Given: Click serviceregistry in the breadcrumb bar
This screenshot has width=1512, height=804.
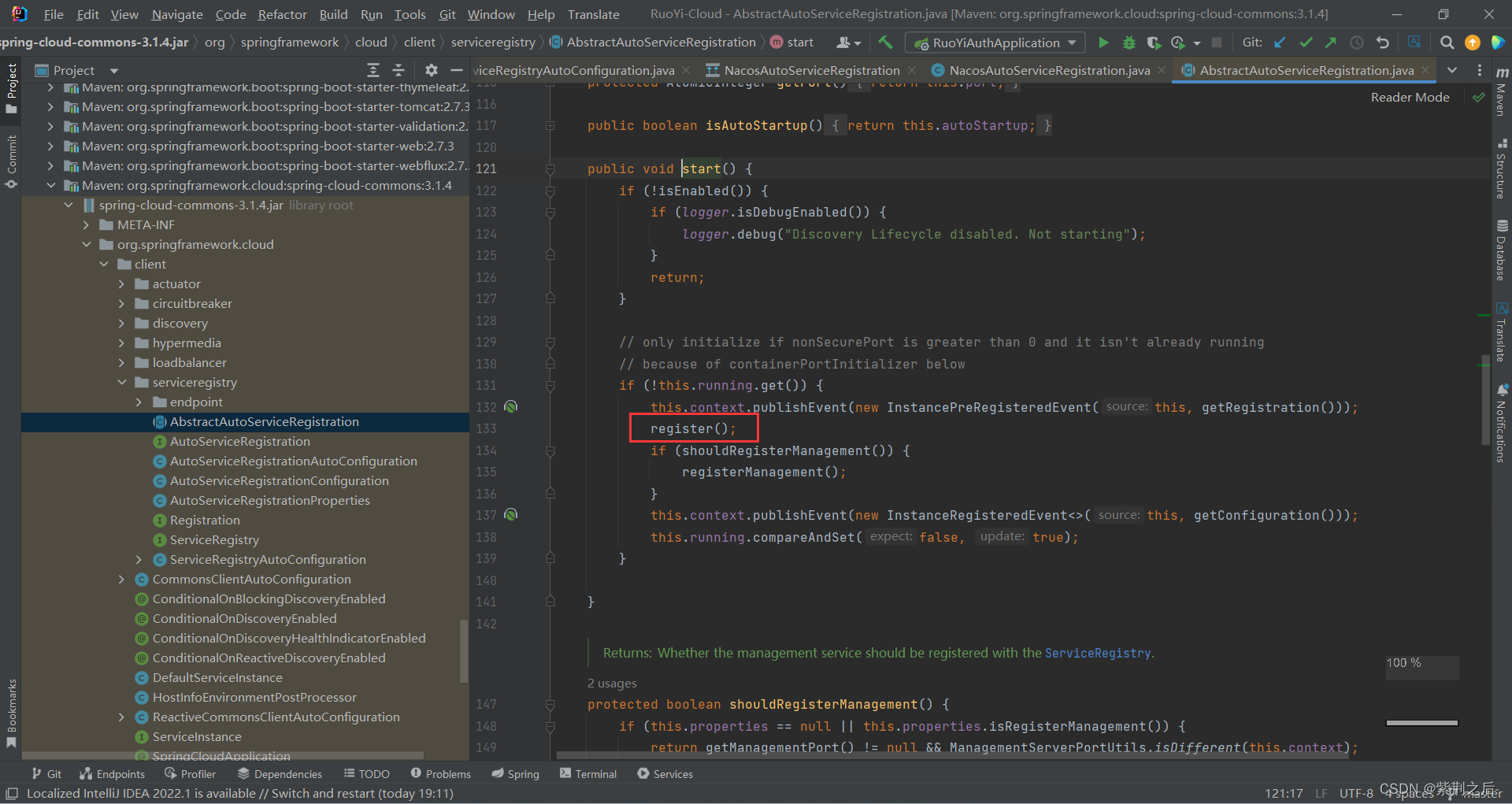Looking at the screenshot, I should point(493,43).
